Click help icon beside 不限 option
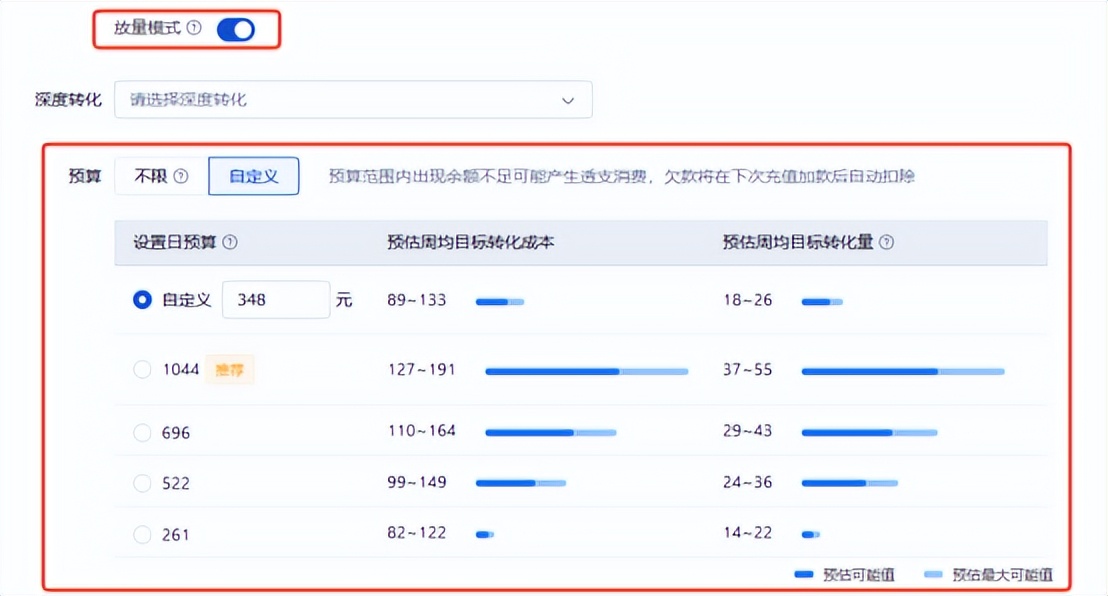 coord(181,176)
